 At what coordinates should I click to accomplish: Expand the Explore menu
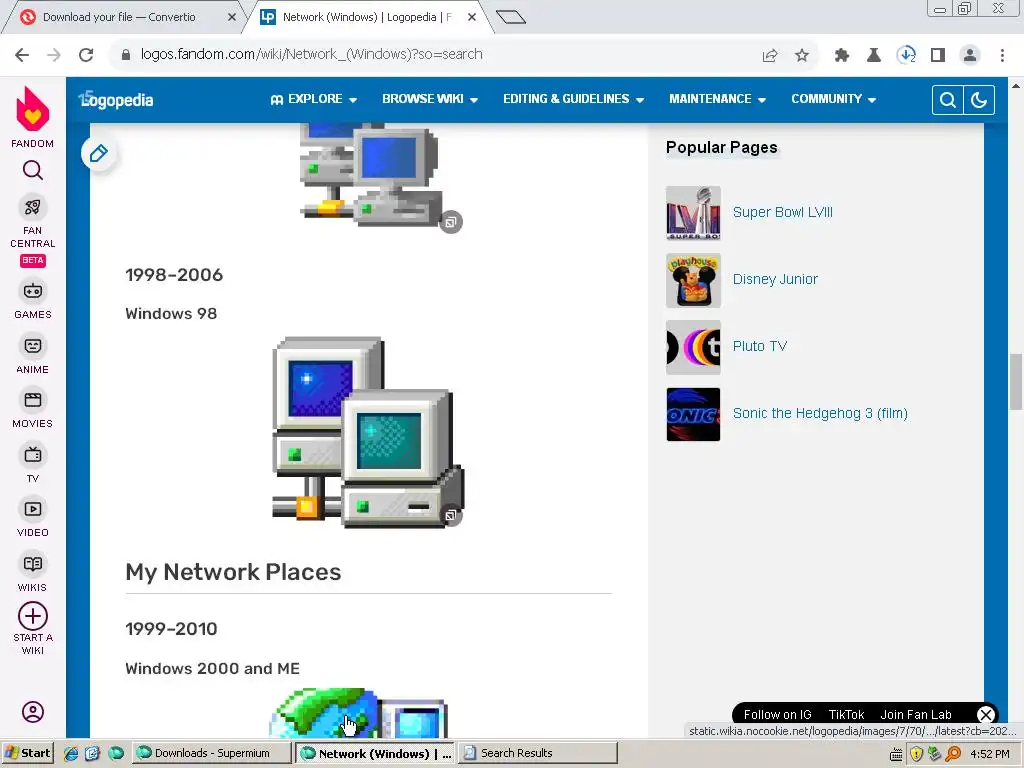pos(313,99)
